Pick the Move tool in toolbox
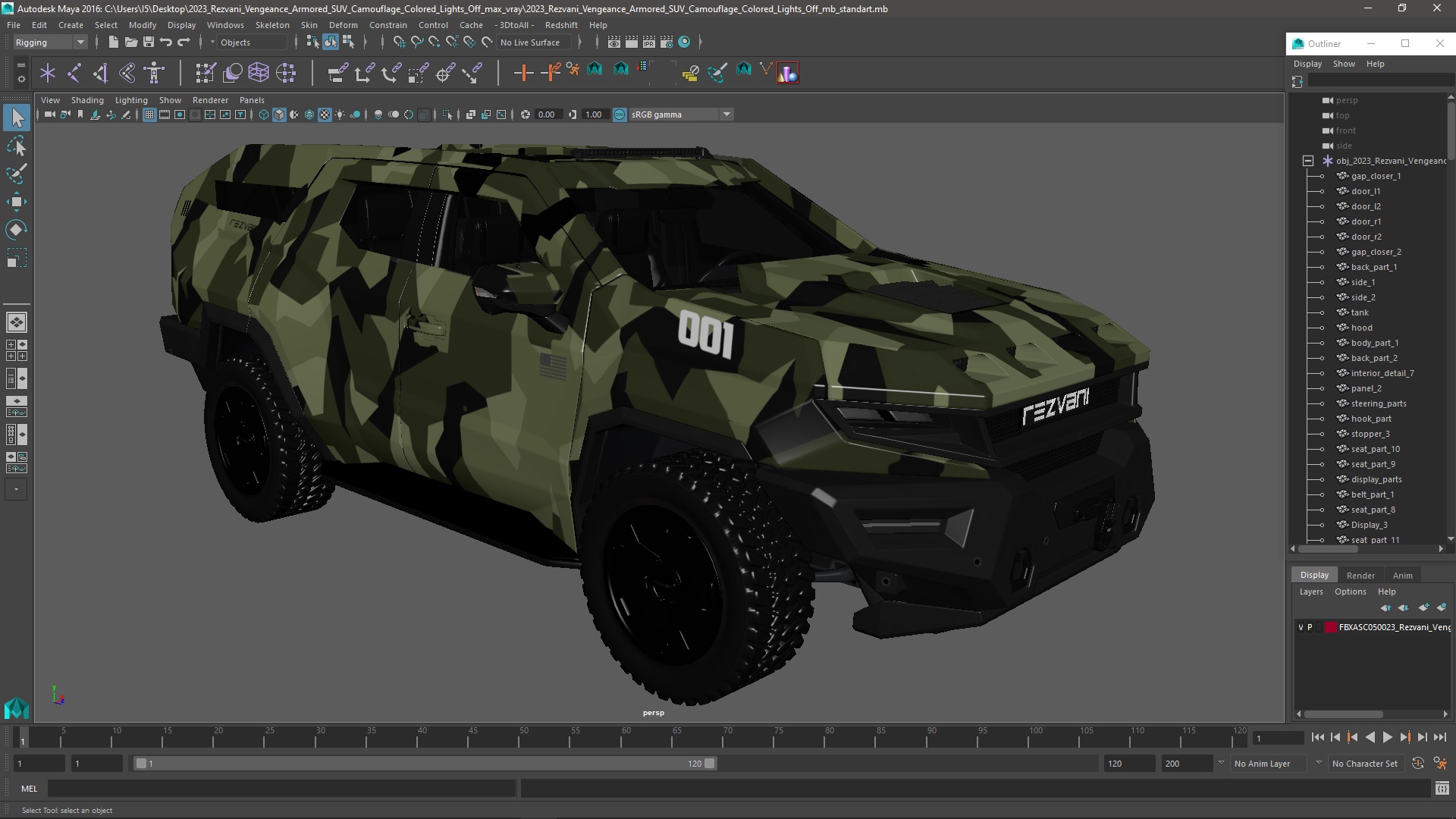The height and width of the screenshot is (819, 1456). [x=17, y=202]
